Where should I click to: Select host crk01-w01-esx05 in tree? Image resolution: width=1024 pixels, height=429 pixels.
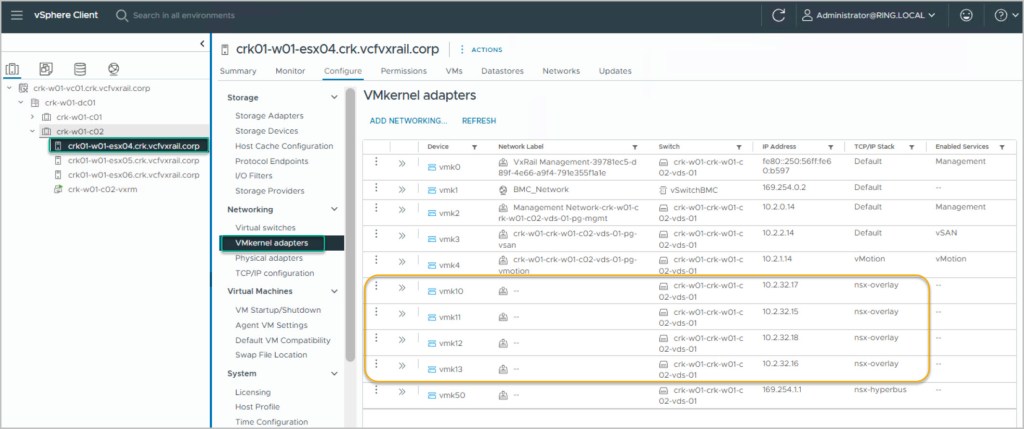(x=133, y=160)
